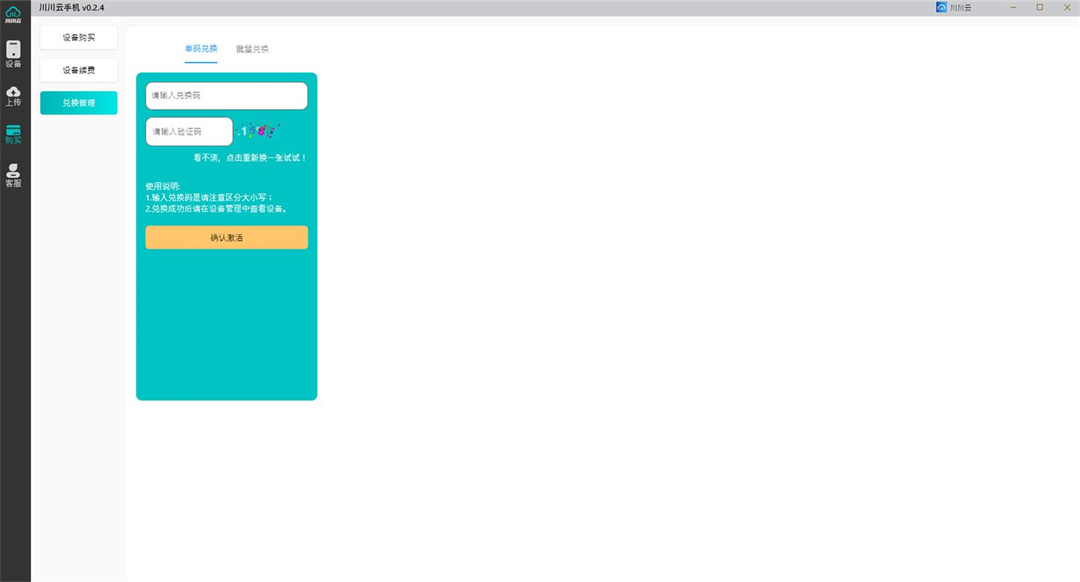1080x582 pixels.
Task: Open the 上传 (Upload) sidebar section
Action: click(x=13, y=96)
